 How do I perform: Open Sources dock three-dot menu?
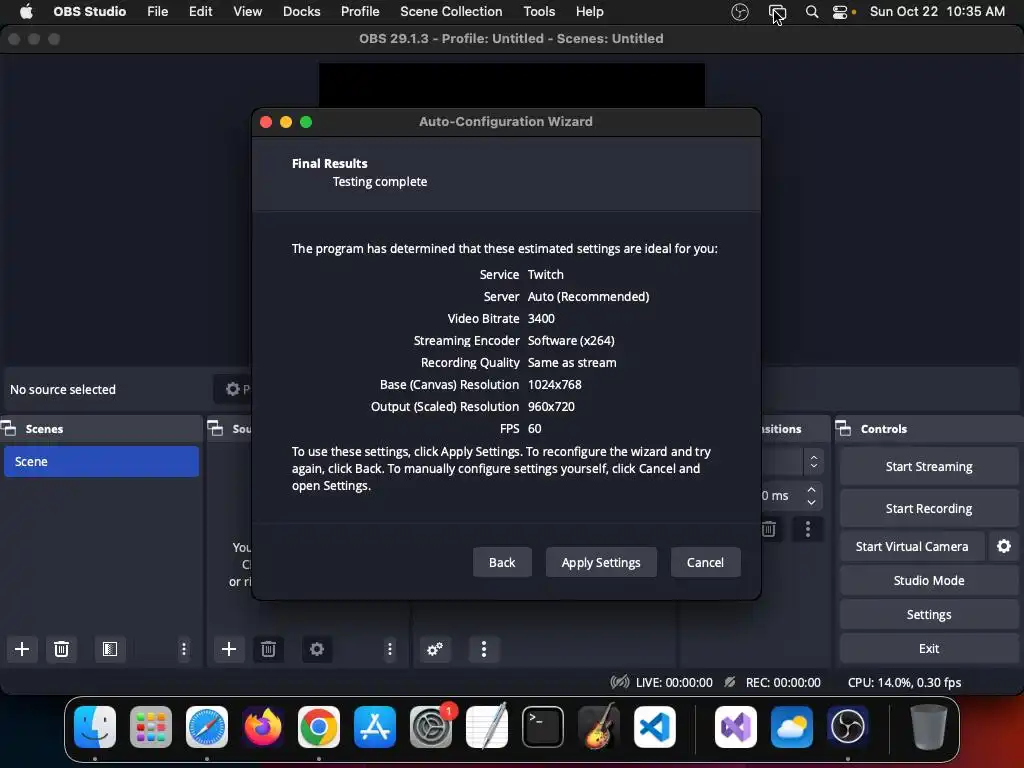[x=390, y=648]
